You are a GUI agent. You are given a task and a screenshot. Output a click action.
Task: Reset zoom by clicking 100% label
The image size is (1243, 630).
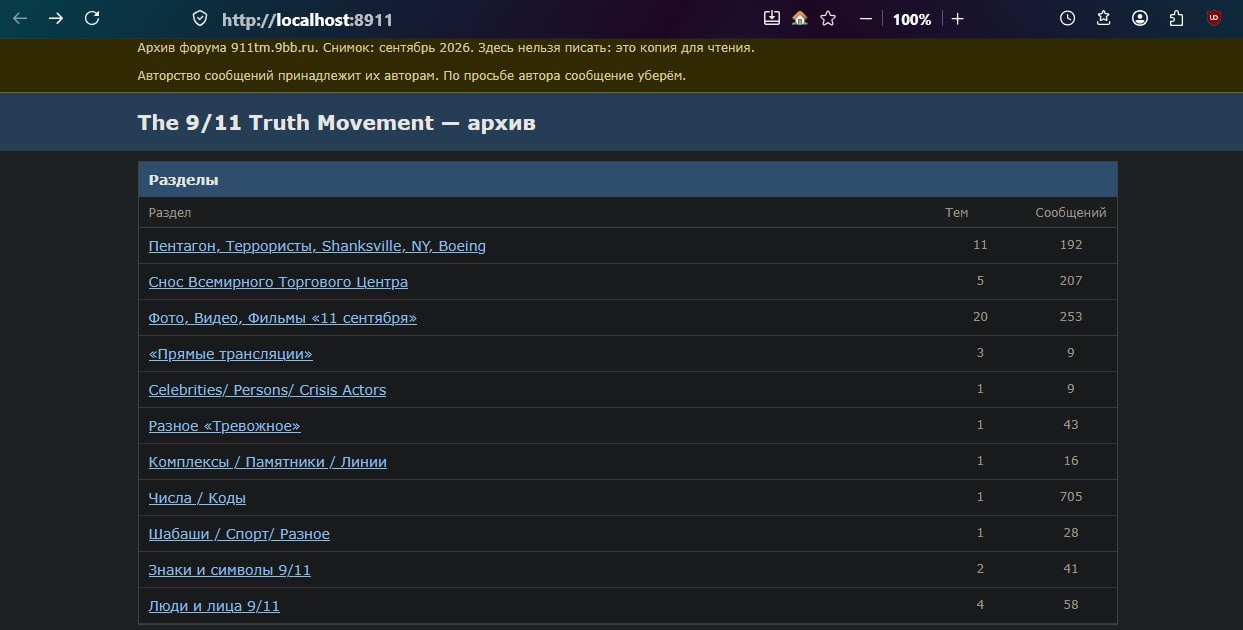pyautogui.click(x=912, y=19)
